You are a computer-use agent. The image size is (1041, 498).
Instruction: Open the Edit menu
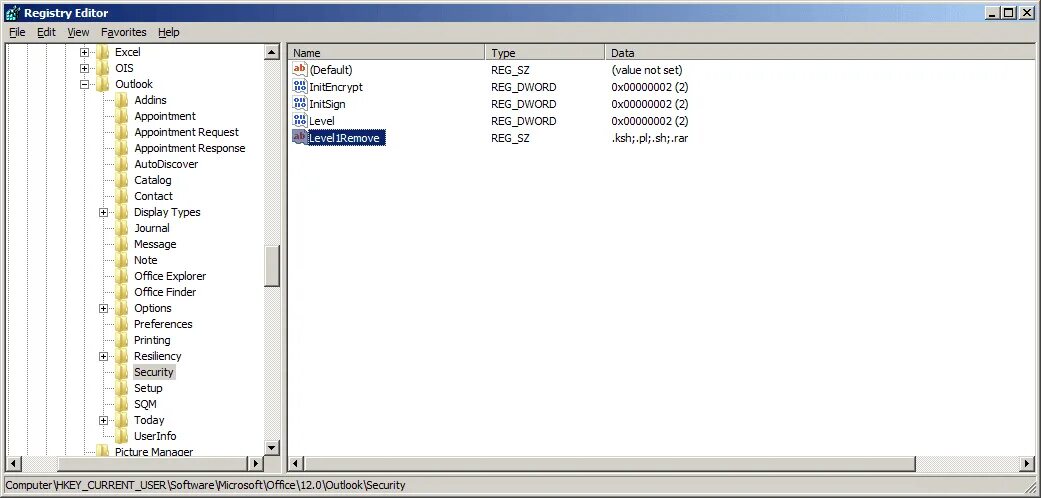click(46, 32)
